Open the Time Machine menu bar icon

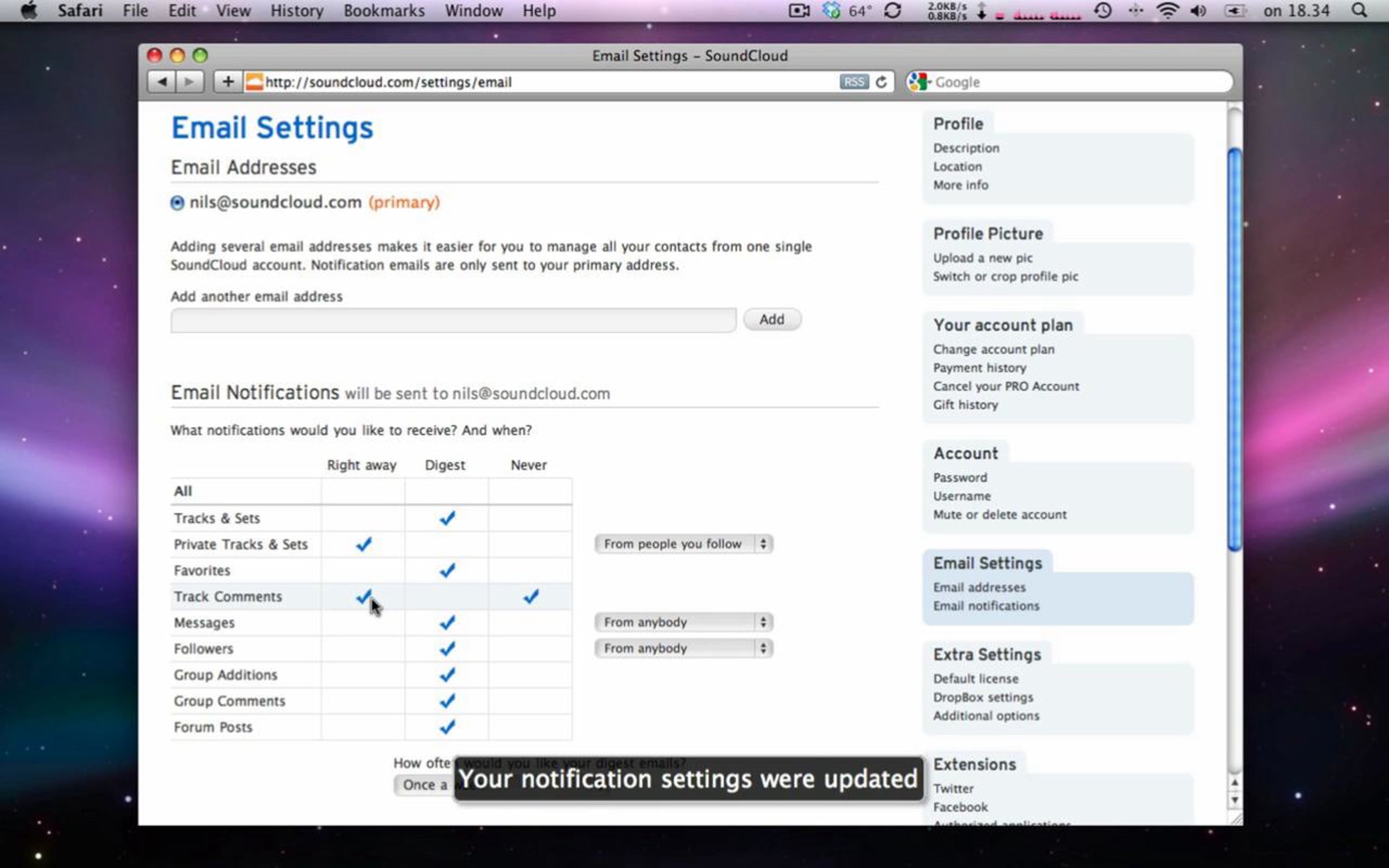tap(1103, 10)
